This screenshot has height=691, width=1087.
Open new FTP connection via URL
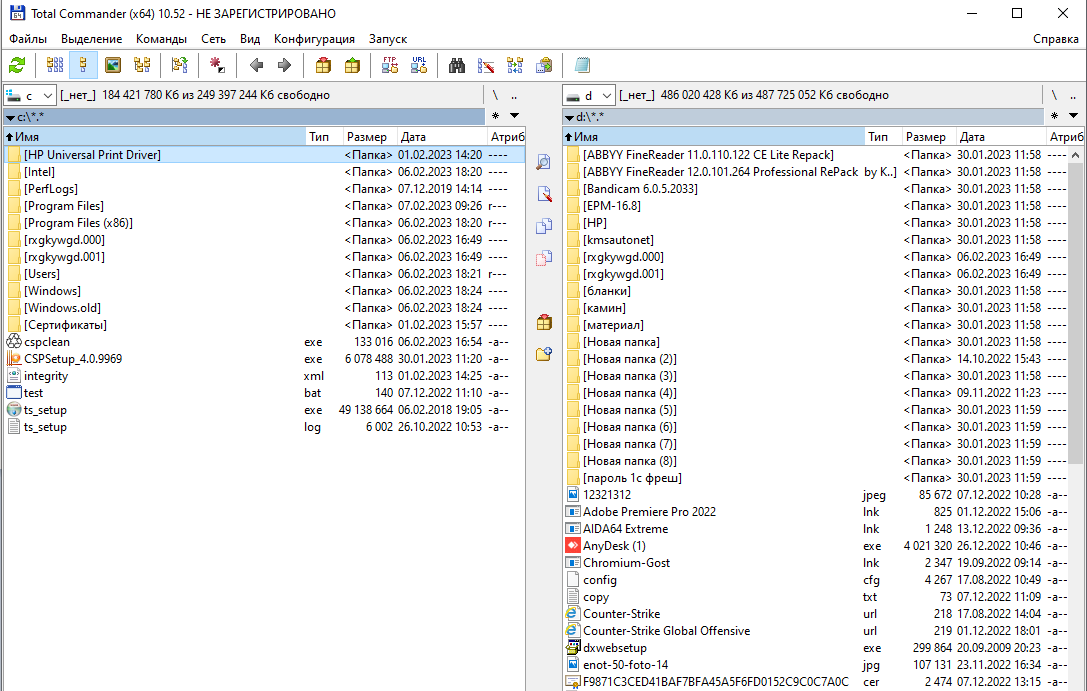click(419, 65)
